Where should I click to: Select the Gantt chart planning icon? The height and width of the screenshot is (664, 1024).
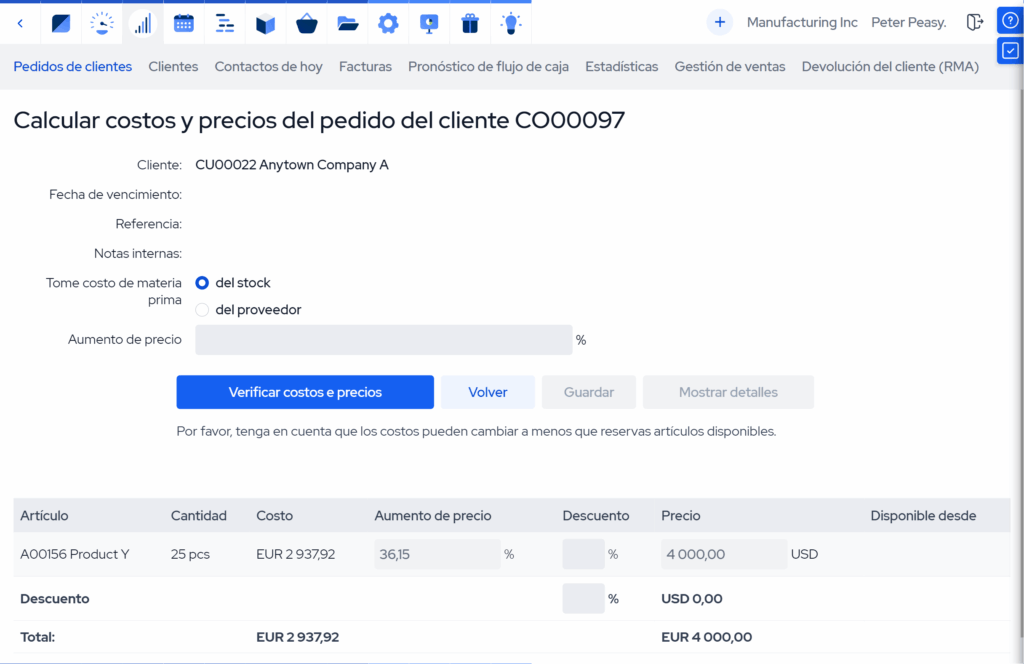(x=224, y=22)
